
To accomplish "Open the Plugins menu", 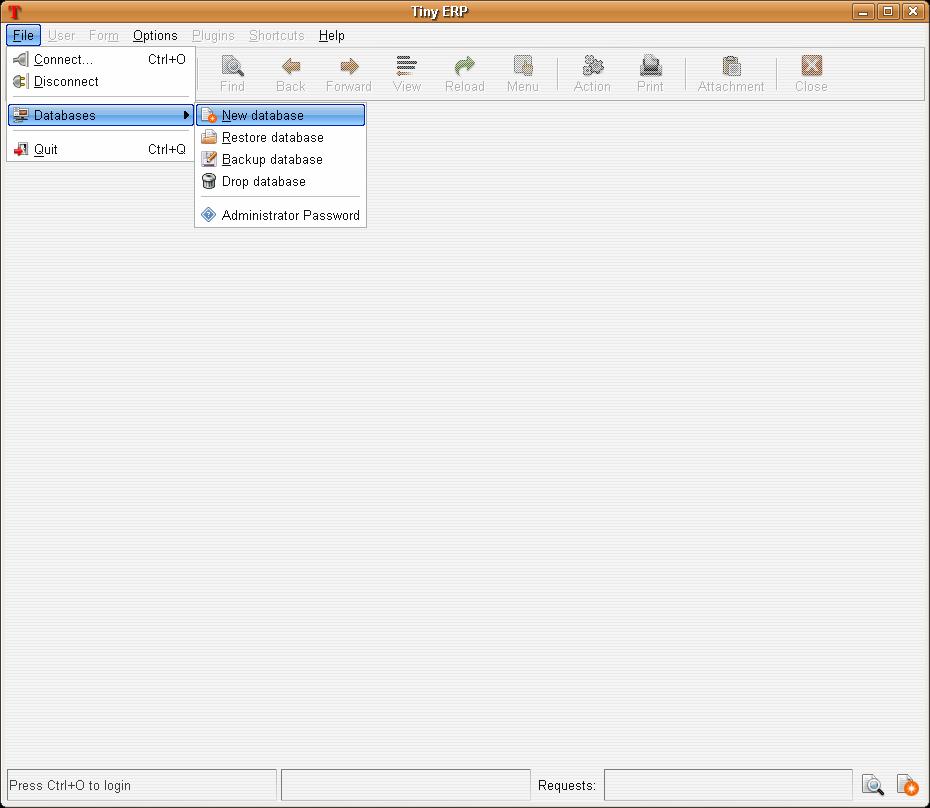I will pos(213,36).
